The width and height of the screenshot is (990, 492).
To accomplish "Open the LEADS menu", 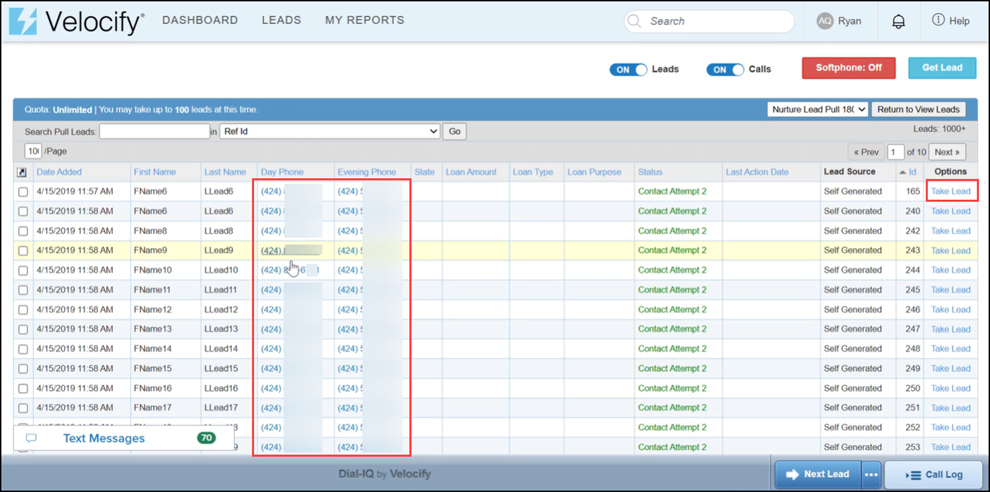I will tap(282, 20).
